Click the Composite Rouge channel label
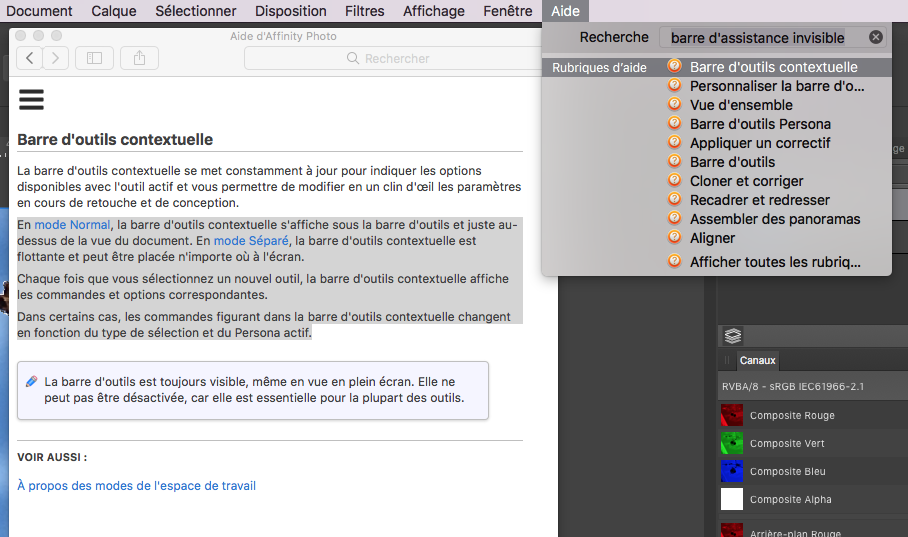 click(792, 415)
